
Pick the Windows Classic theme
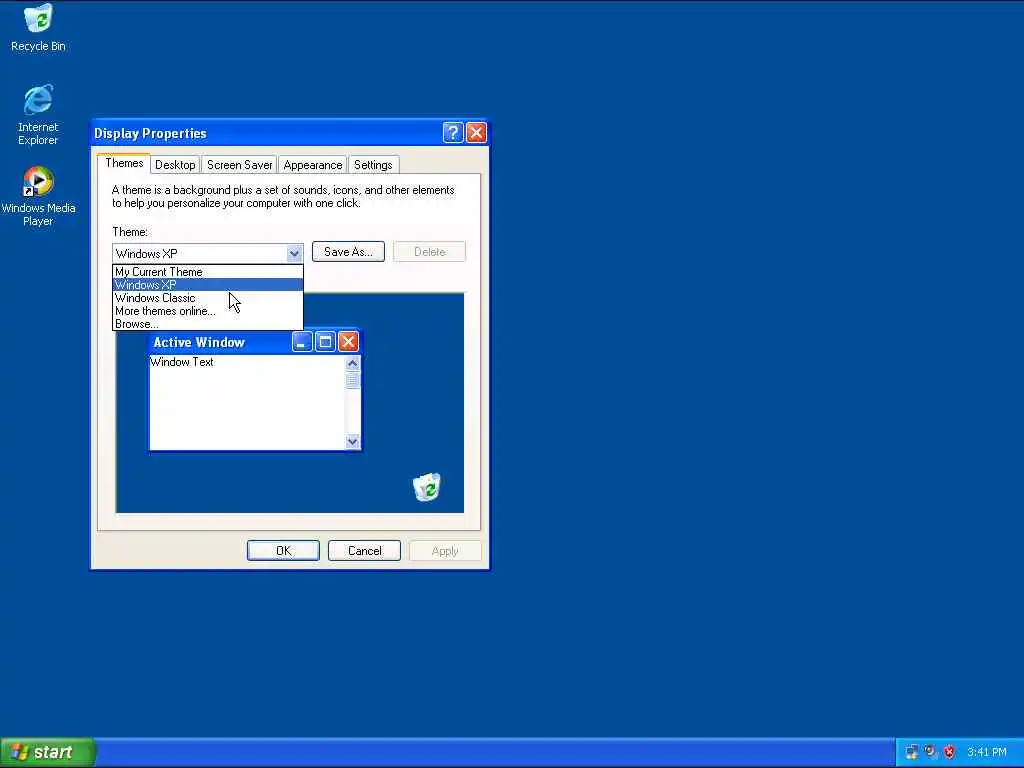(x=208, y=298)
